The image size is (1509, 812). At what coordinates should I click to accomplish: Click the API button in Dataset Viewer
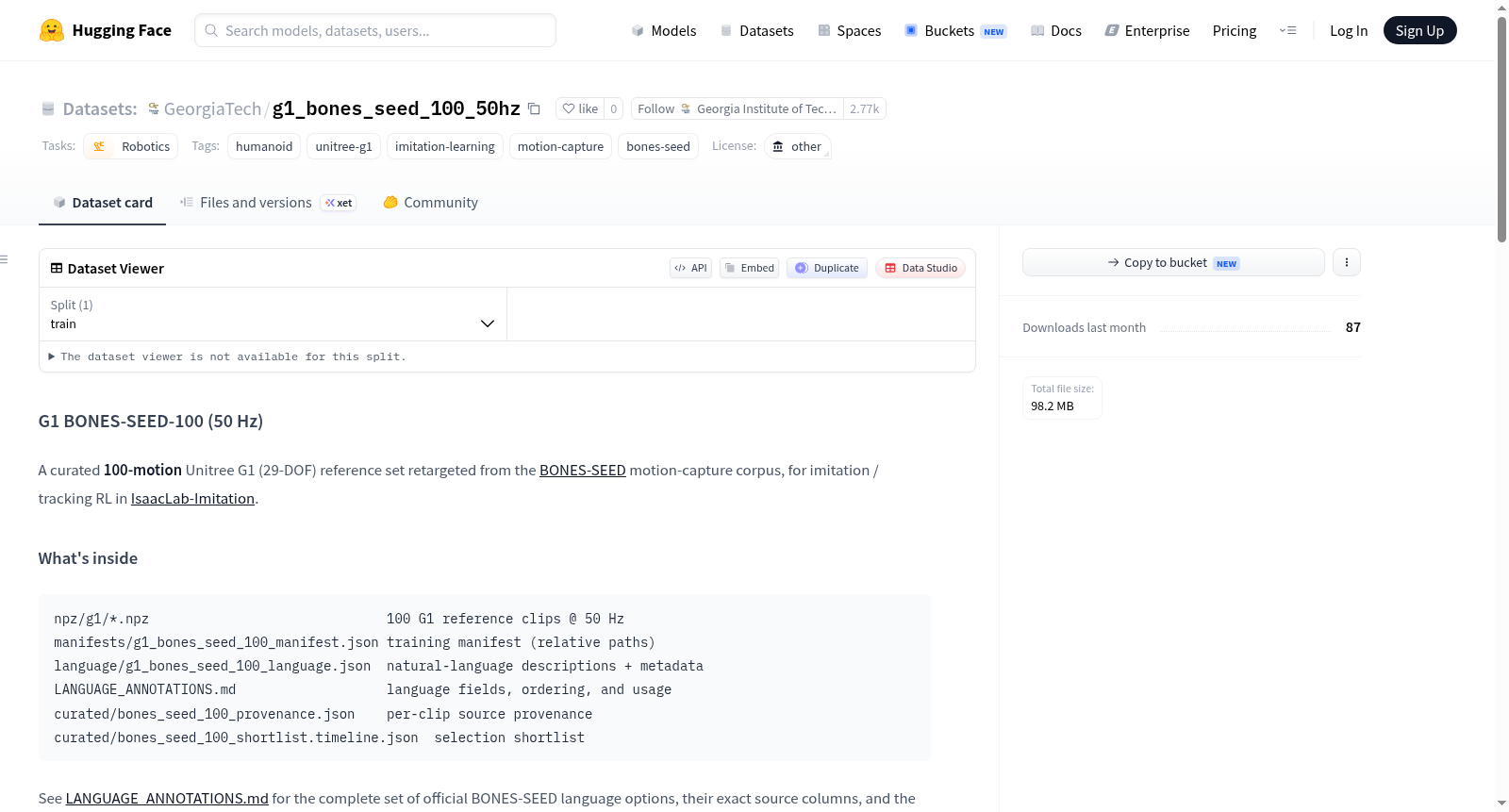click(690, 268)
